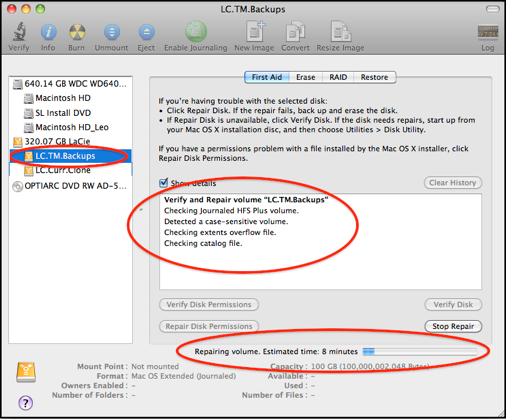Click the orange FireWire drive icon at bottom

pyautogui.click(x=26, y=372)
